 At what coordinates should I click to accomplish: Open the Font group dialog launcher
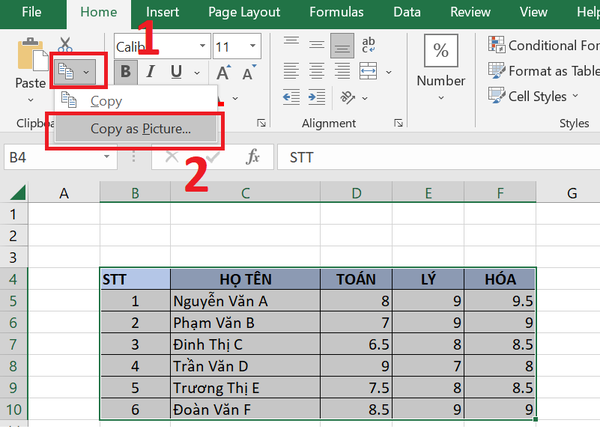(261, 123)
